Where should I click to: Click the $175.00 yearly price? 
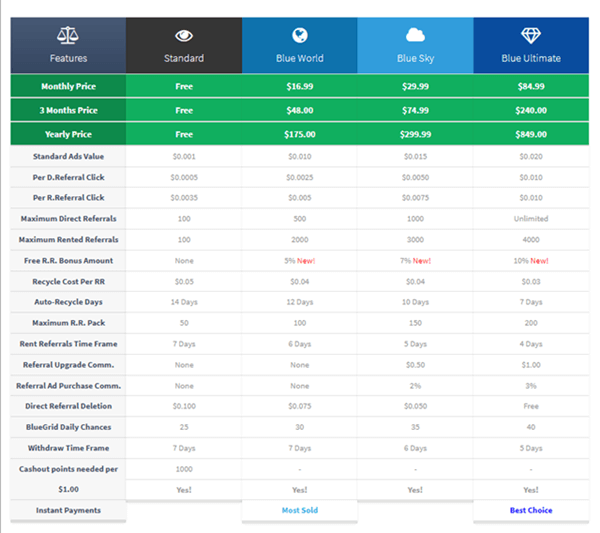click(x=300, y=135)
